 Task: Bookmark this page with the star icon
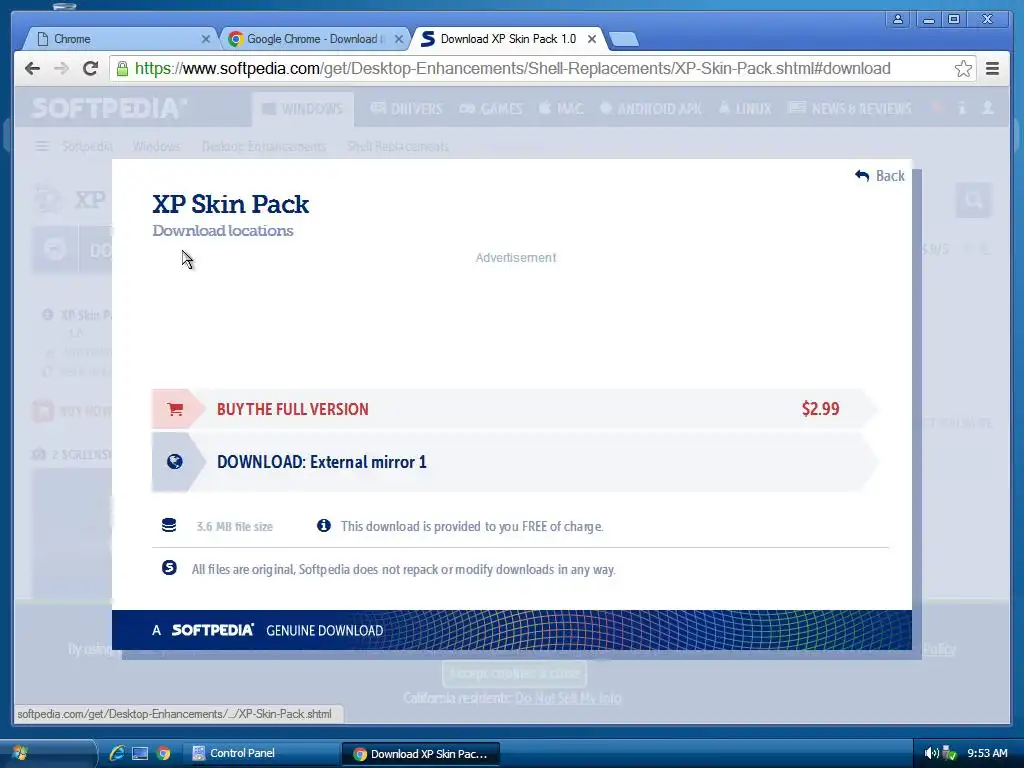[x=963, y=69]
